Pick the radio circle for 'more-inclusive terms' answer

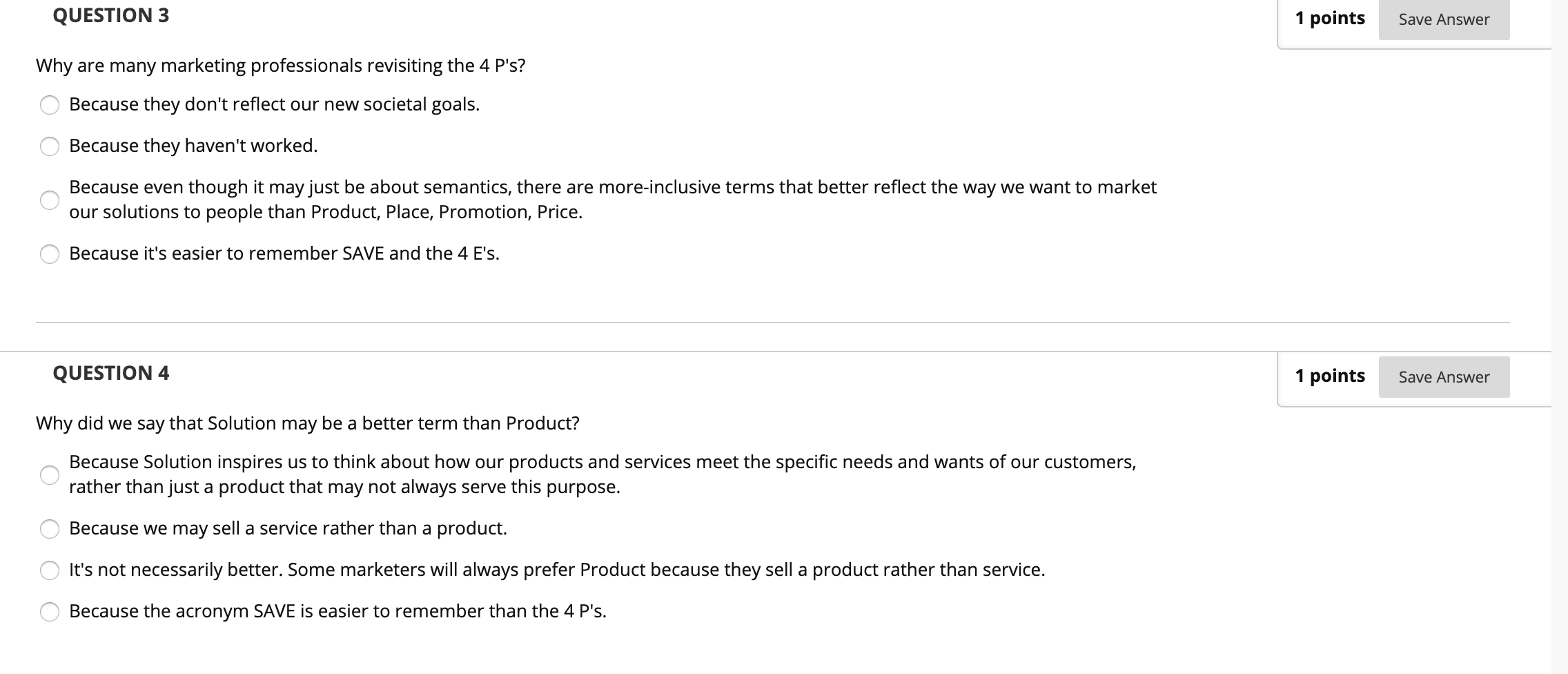click(49, 200)
